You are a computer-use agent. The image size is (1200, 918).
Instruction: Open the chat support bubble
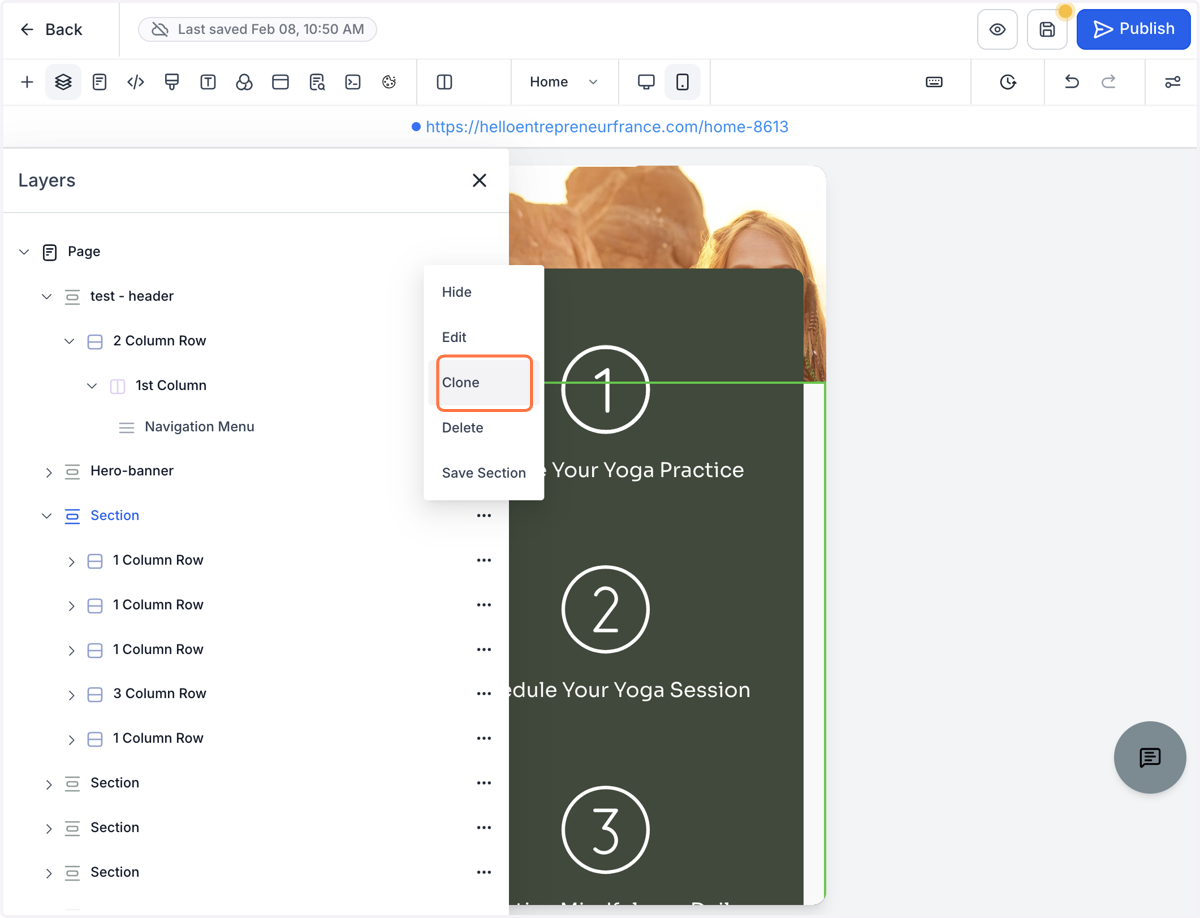coord(1150,757)
